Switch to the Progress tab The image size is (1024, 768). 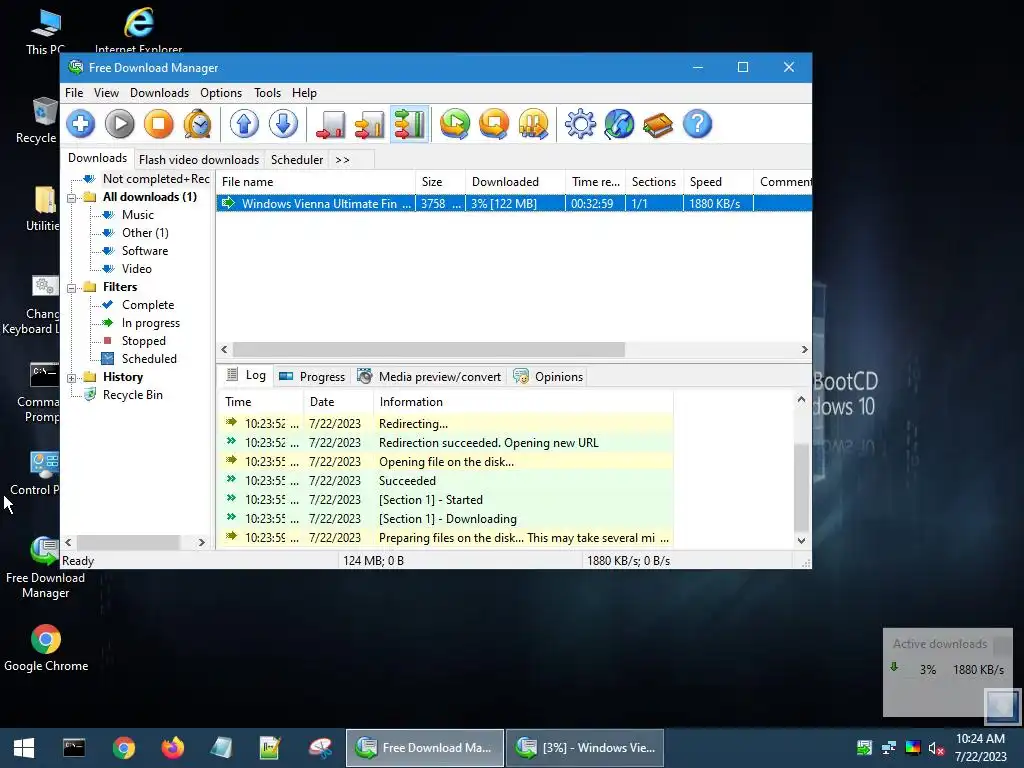pyautogui.click(x=312, y=377)
